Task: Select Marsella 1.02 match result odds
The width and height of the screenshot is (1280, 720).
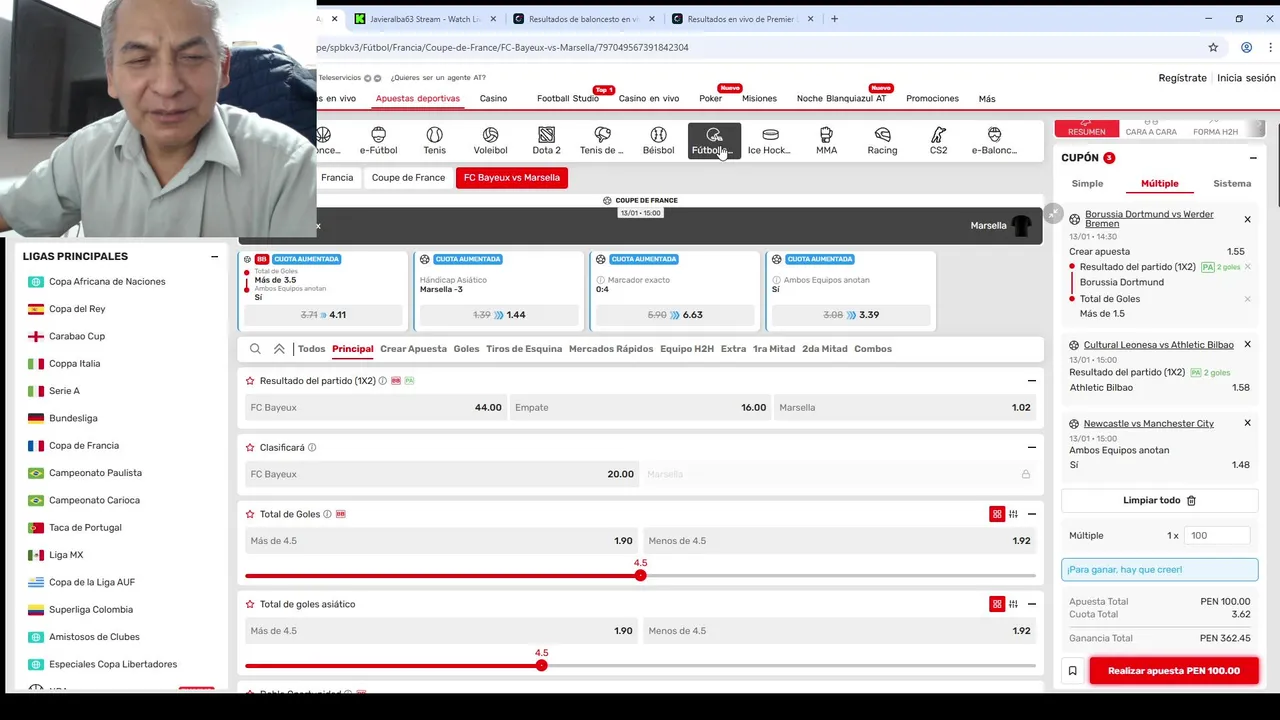Action: click(x=904, y=407)
